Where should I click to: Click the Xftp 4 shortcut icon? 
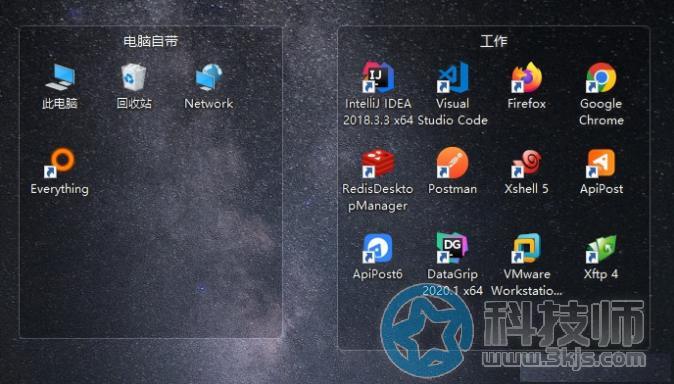[x=601, y=249]
